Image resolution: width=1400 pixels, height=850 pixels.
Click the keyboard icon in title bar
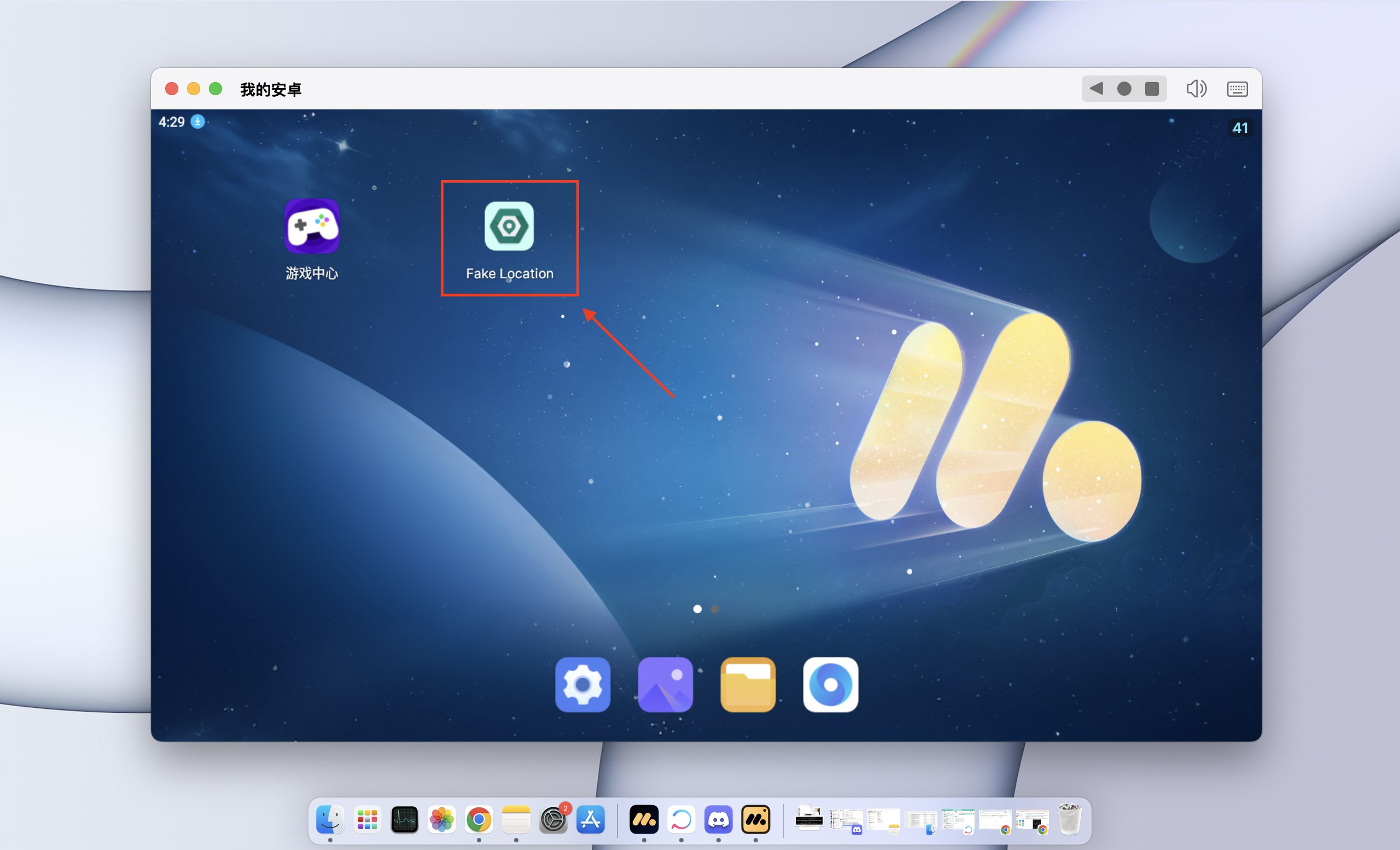1237,89
